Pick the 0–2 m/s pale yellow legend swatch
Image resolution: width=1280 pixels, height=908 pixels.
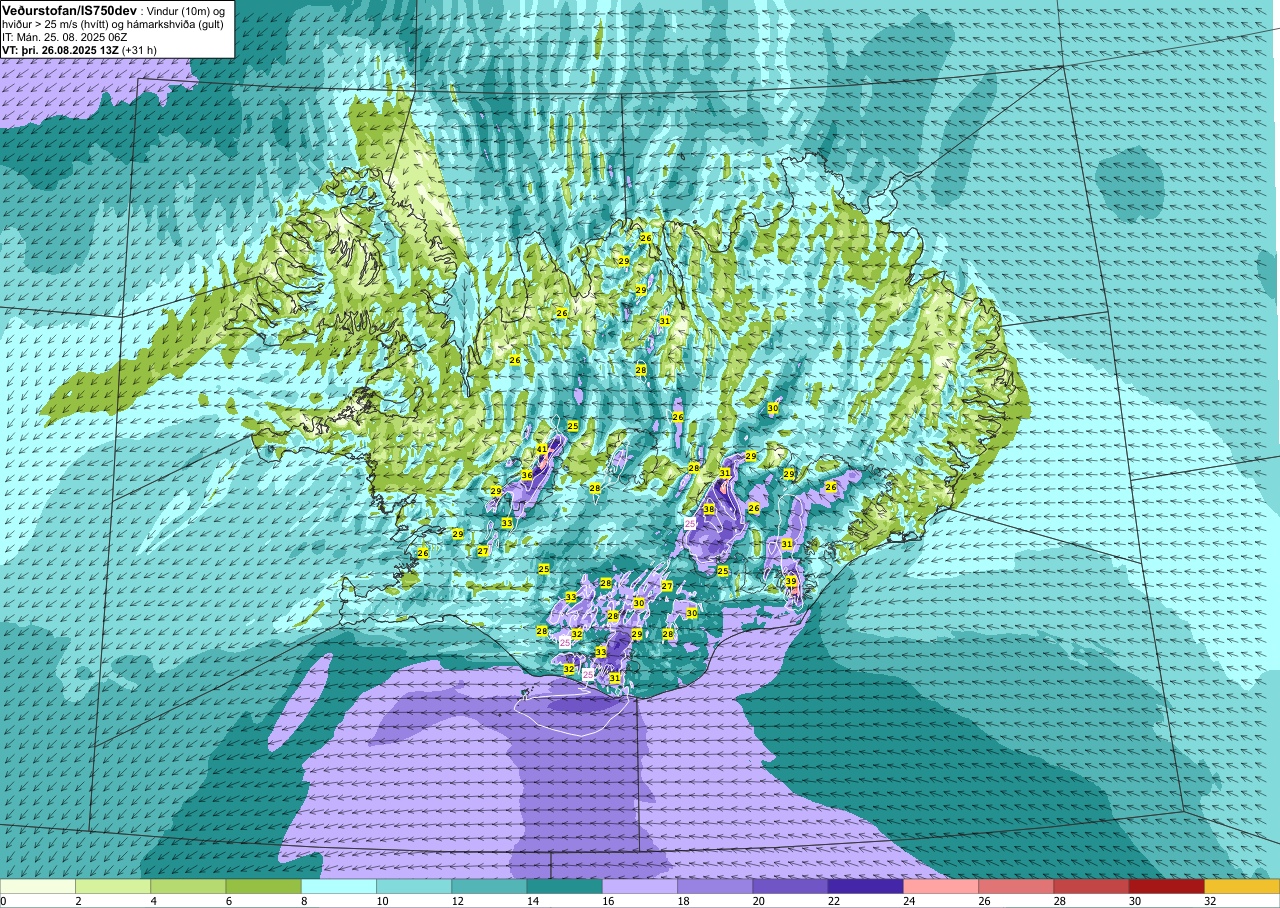(38, 886)
